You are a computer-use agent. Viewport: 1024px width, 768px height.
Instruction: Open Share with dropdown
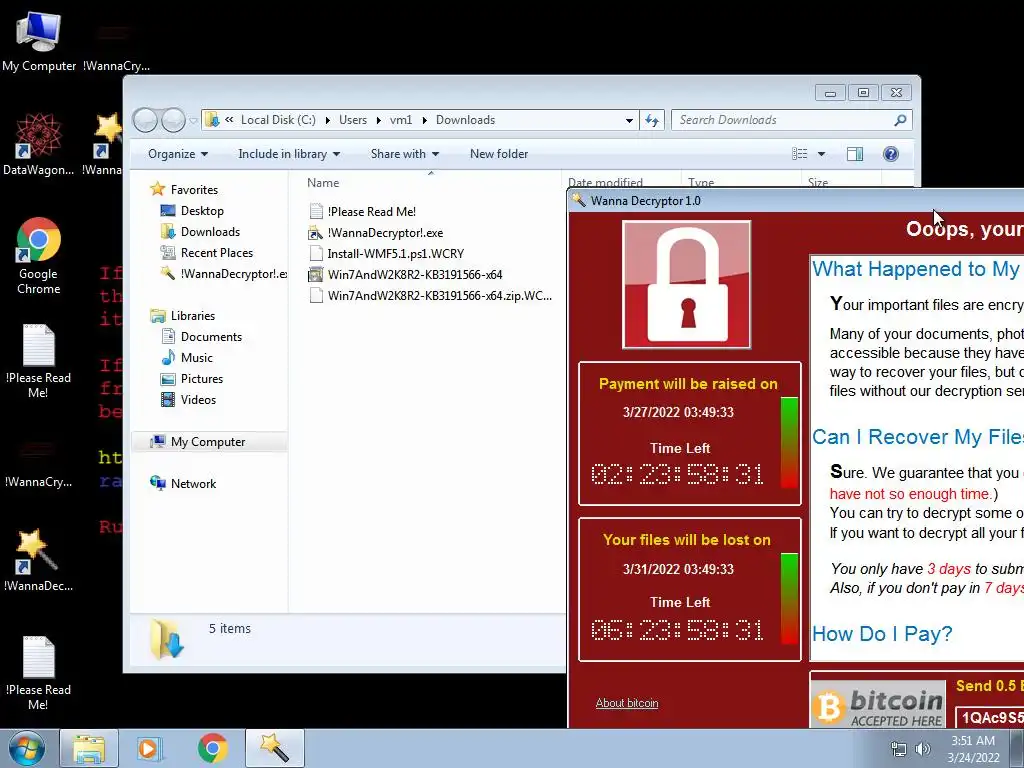(x=404, y=154)
